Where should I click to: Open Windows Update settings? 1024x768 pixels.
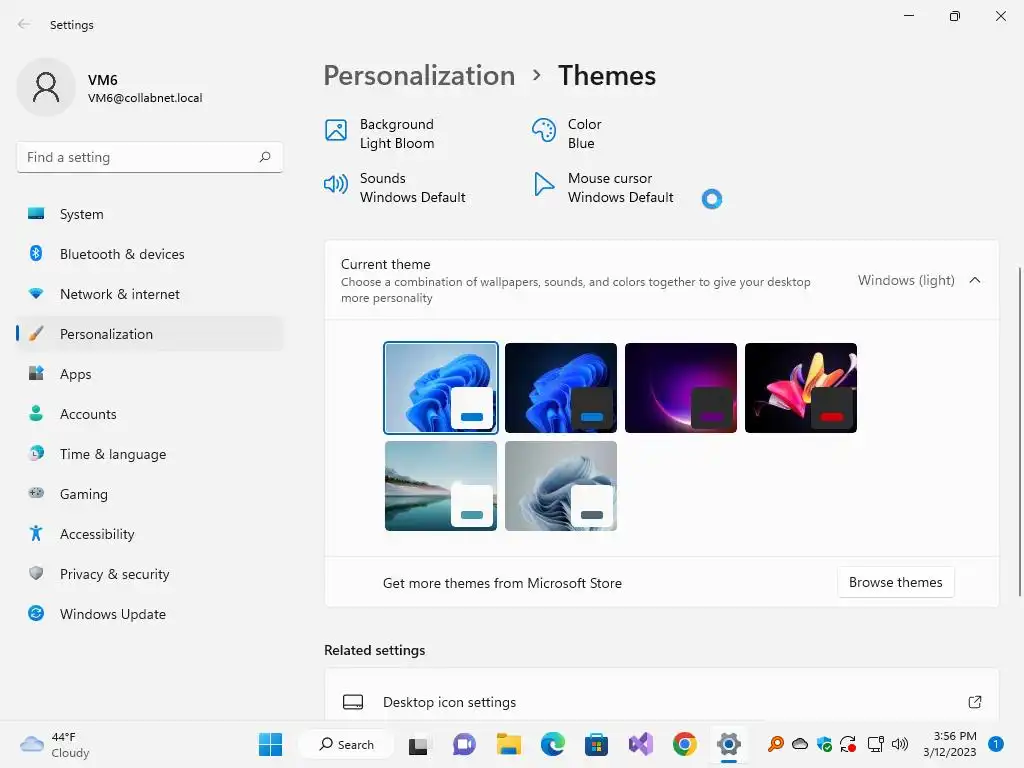[150, 614]
